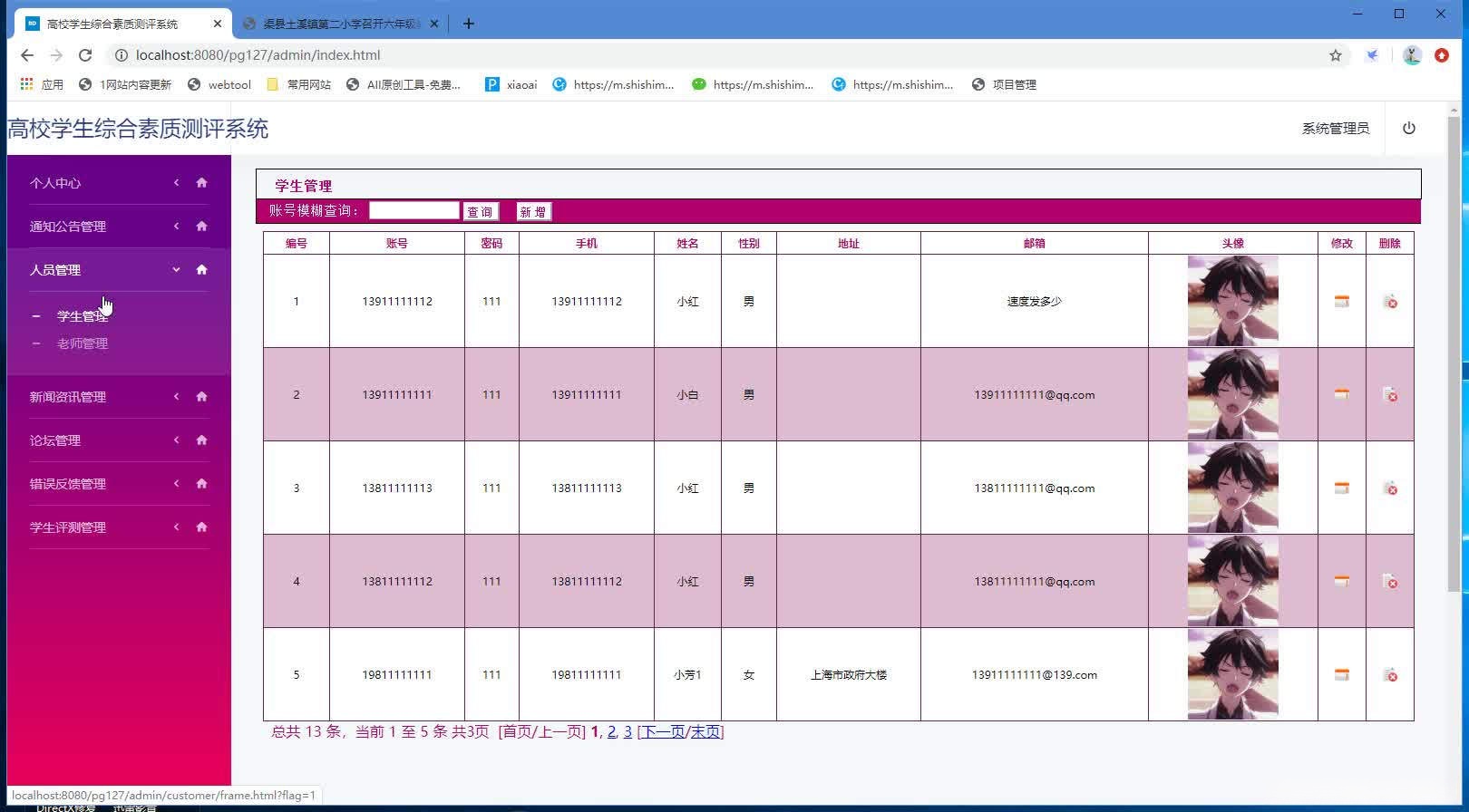Image resolution: width=1469 pixels, height=812 pixels.
Task: Click the email 13911111111@139.com cell
Action: 1035,675
